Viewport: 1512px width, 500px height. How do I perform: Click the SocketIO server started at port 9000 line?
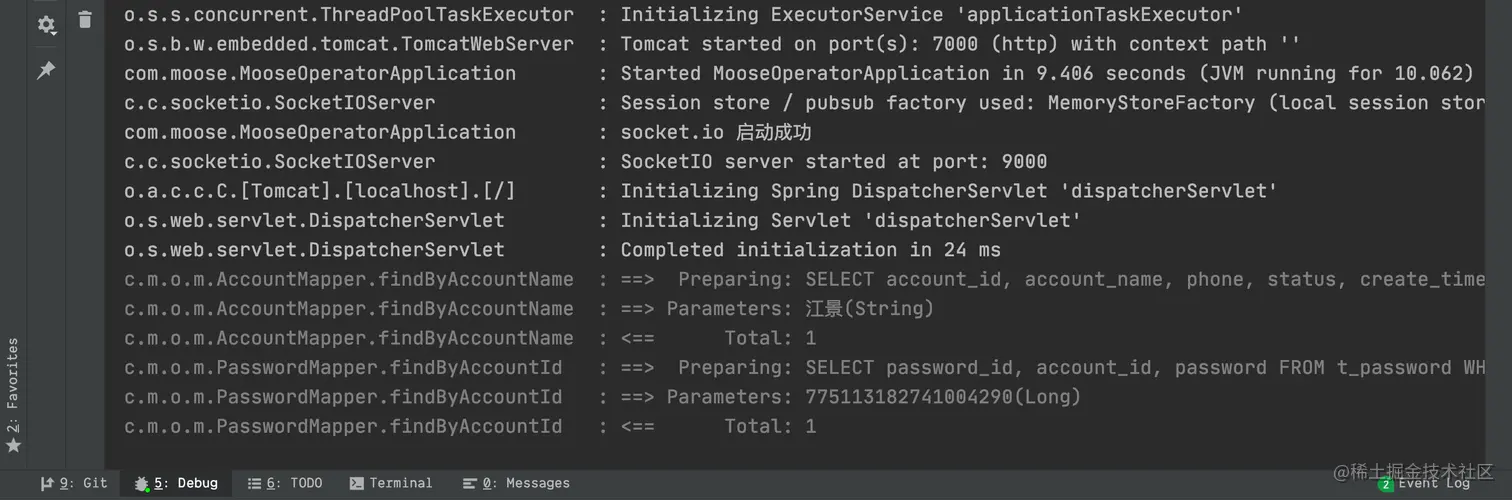[833, 161]
